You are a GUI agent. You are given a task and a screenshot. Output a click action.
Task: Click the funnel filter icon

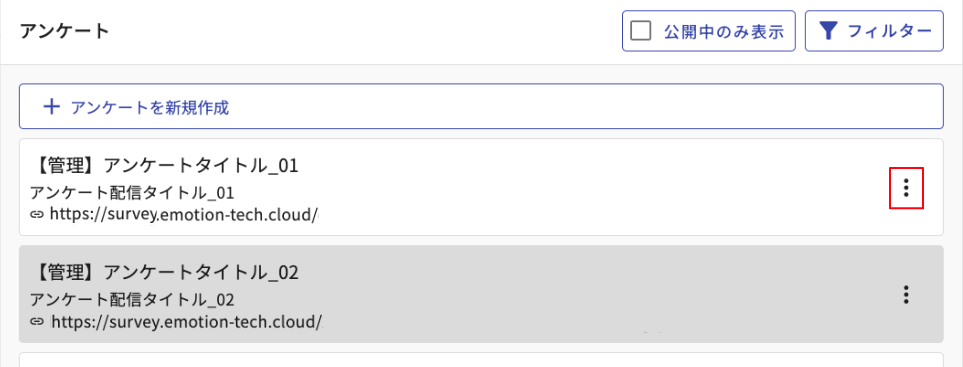point(830,31)
